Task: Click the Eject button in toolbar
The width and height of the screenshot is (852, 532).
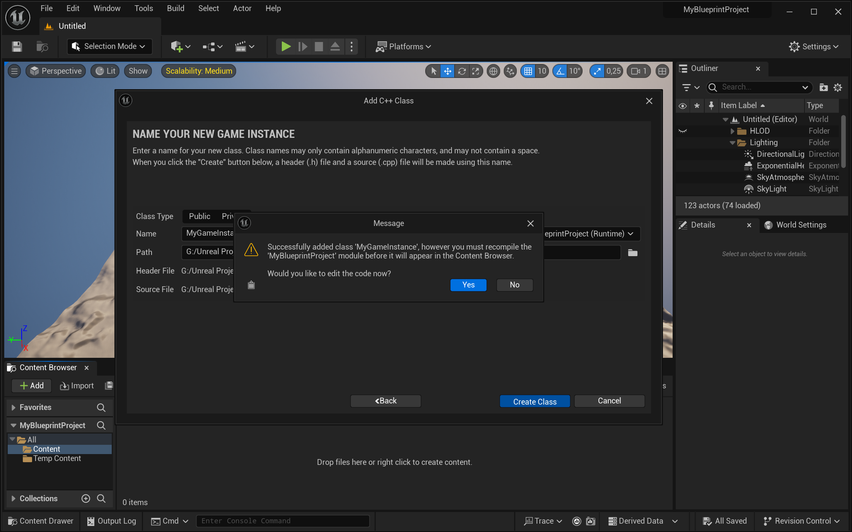Action: click(x=335, y=47)
